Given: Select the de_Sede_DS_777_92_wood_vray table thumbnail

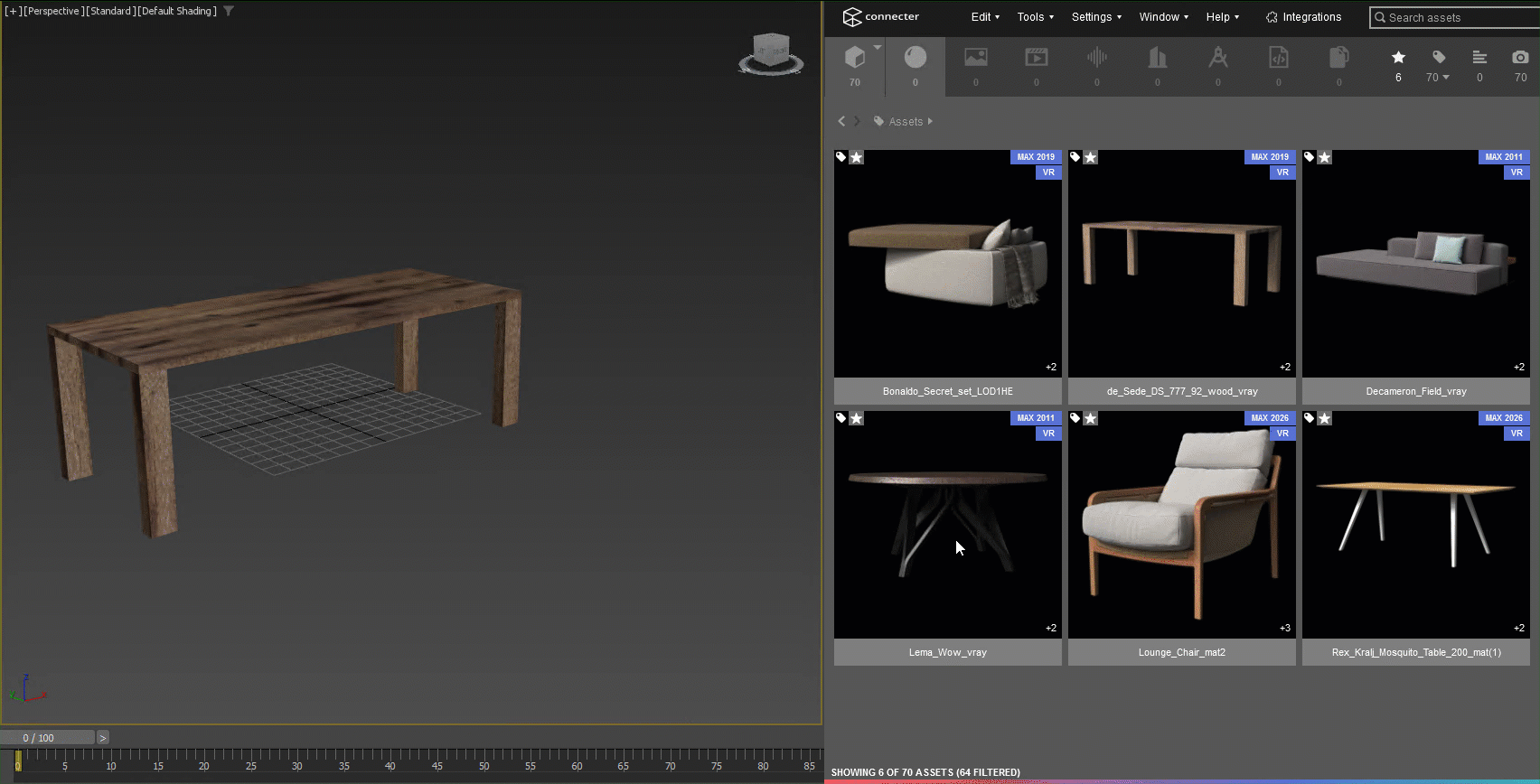Looking at the screenshot, I should [x=1182, y=264].
